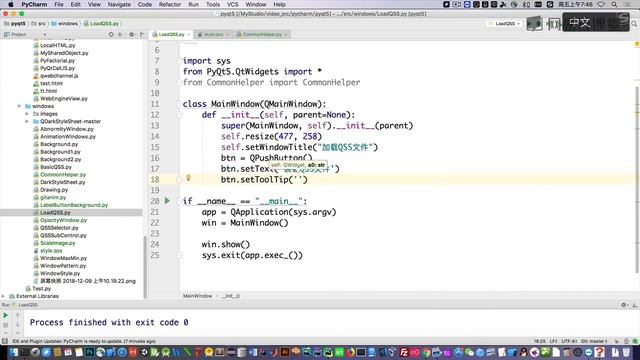Rerun LoadQSS with the green play button

pos(5,315)
